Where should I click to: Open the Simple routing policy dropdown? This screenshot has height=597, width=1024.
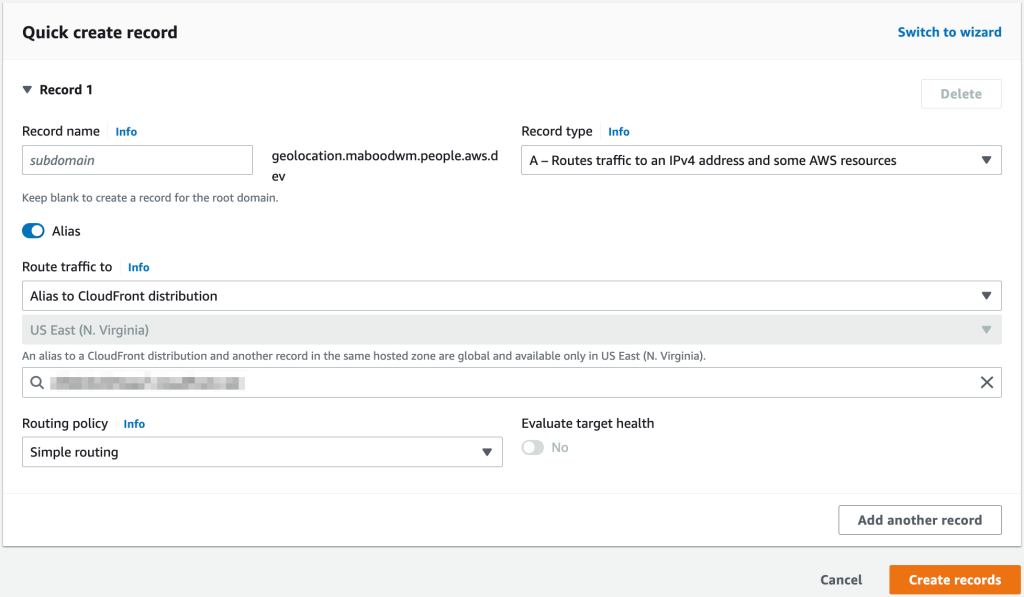[x=262, y=452]
